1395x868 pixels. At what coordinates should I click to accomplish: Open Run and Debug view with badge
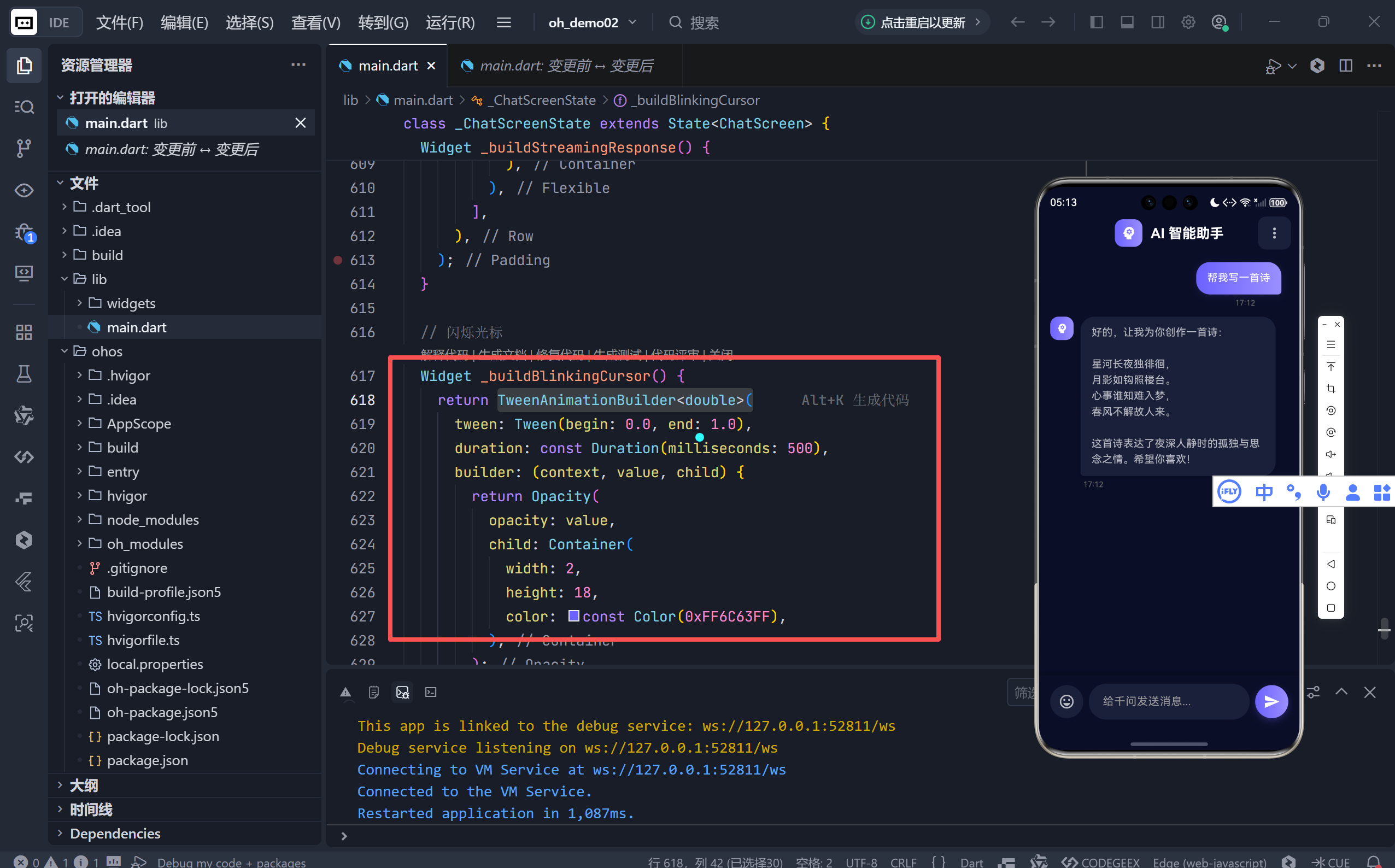[24, 232]
